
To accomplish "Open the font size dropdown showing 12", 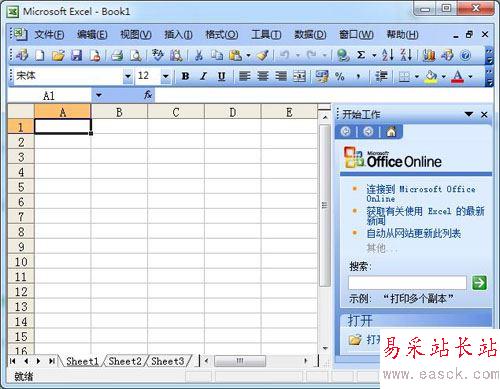I will click(165, 76).
